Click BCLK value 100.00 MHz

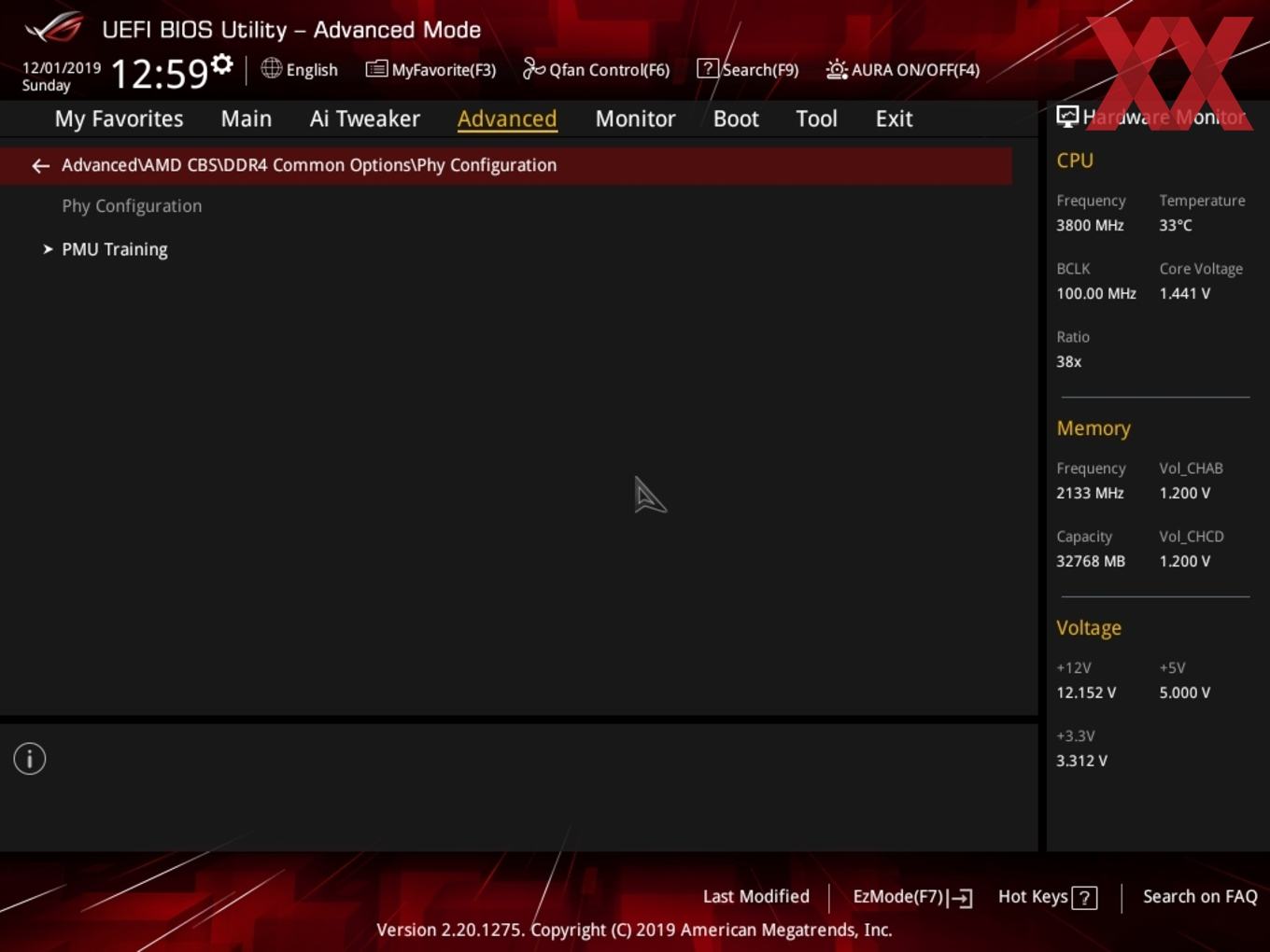(1096, 293)
